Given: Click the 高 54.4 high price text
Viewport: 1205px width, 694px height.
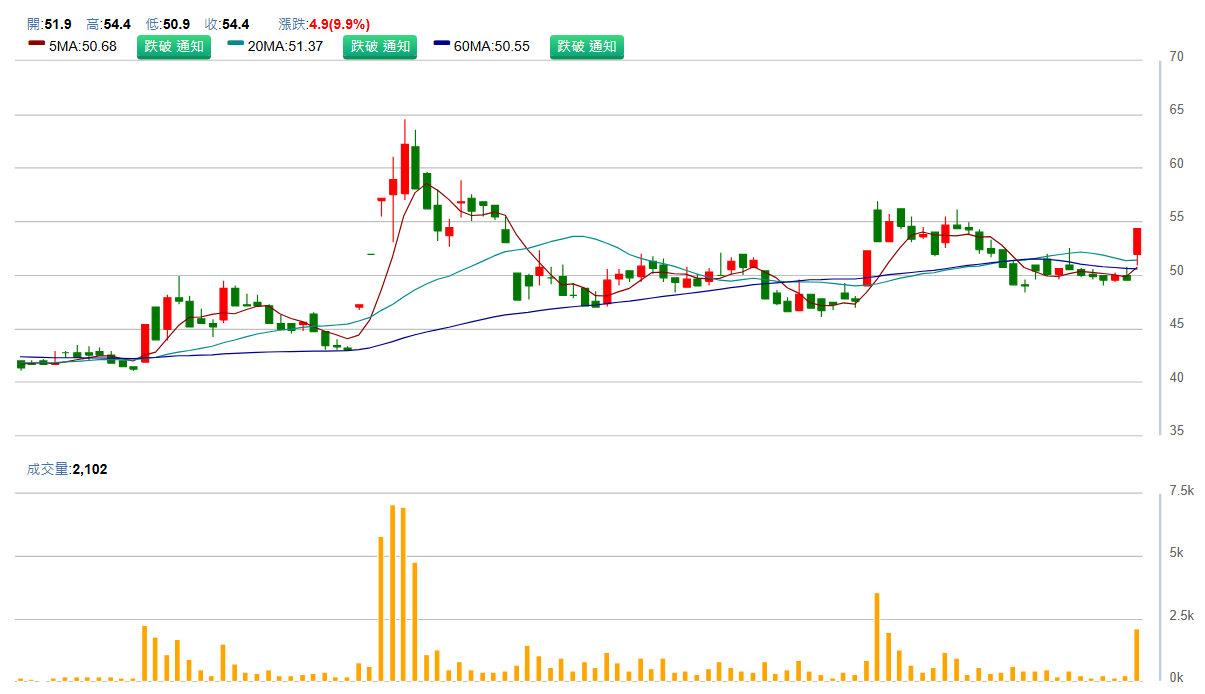Looking at the screenshot, I should pos(110,24).
